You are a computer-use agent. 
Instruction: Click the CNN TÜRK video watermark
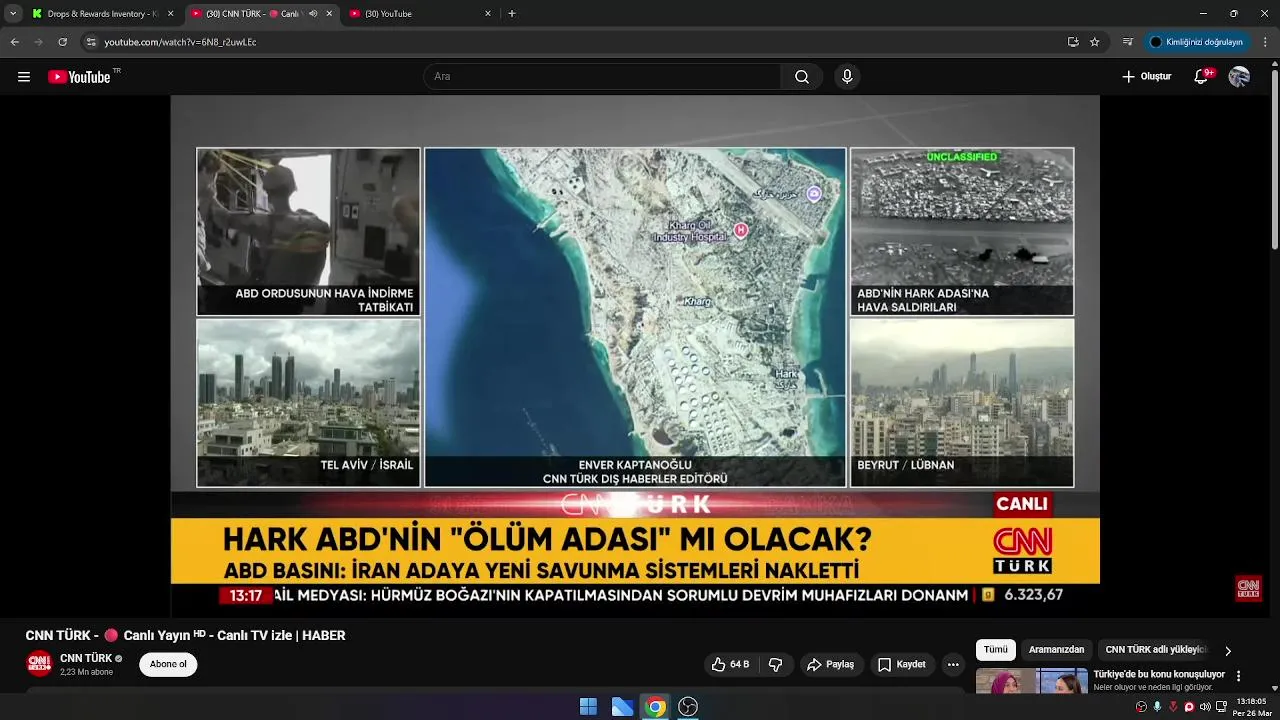coord(1248,588)
